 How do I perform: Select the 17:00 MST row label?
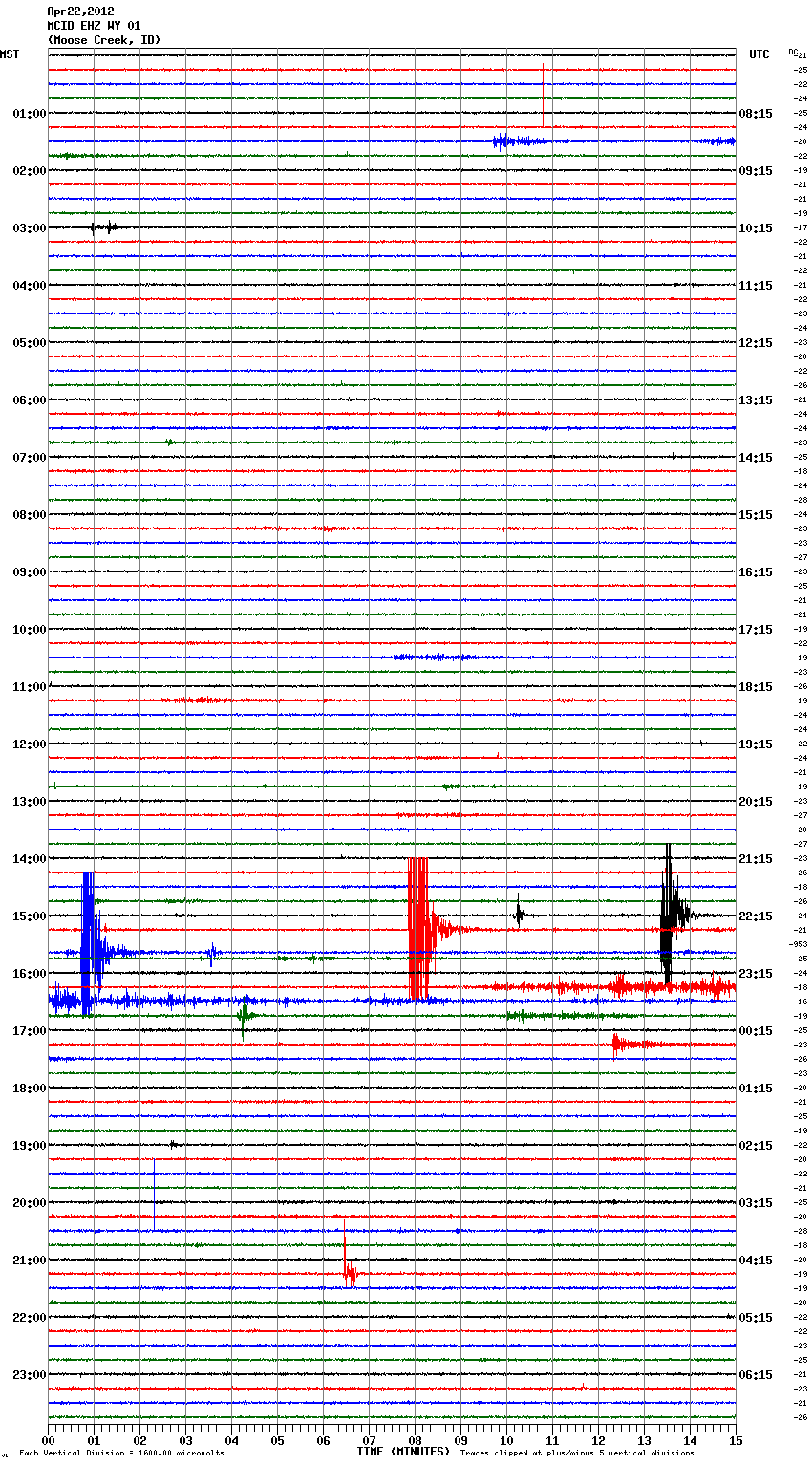[x=30, y=1030]
